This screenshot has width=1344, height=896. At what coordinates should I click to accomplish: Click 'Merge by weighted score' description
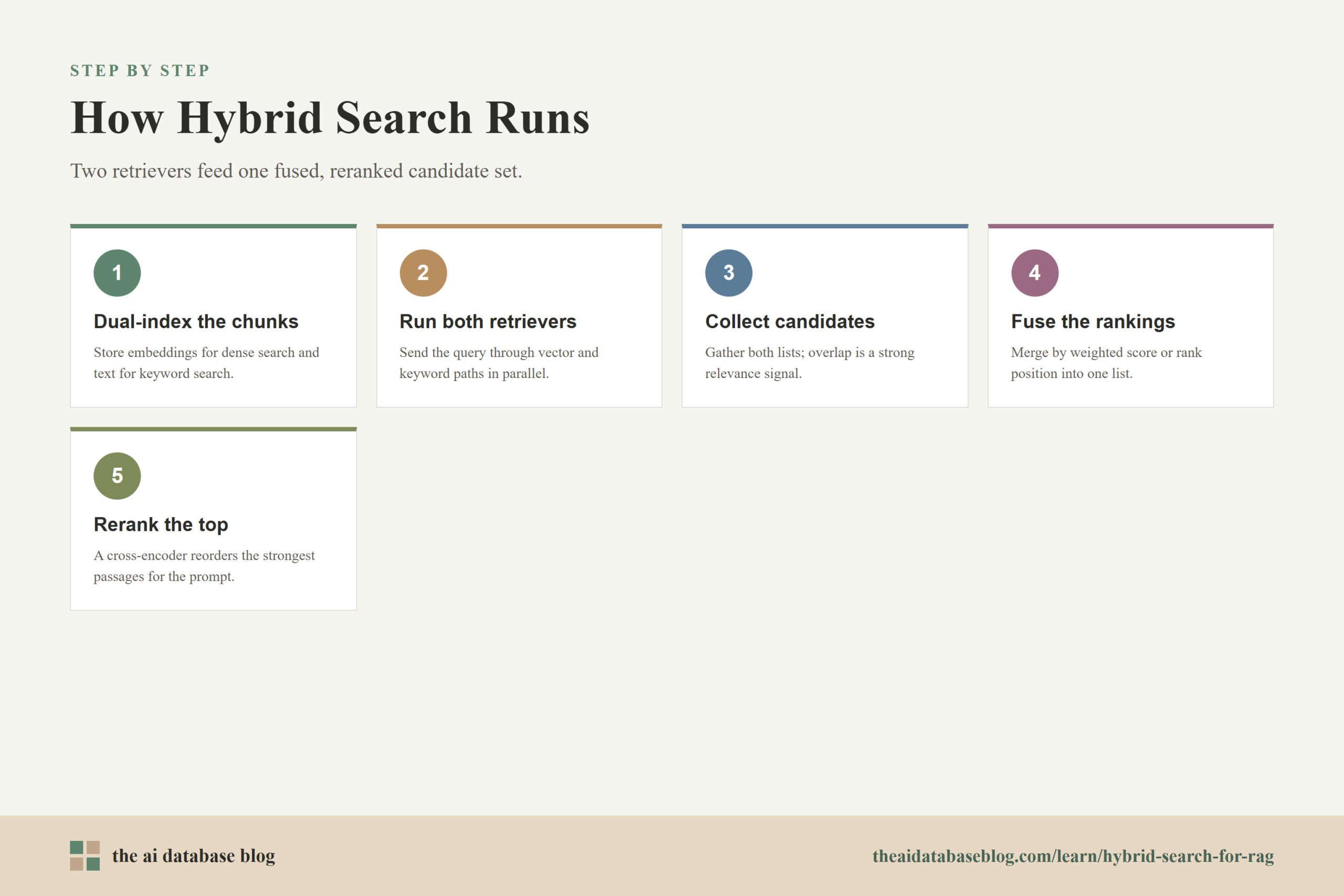point(1106,363)
